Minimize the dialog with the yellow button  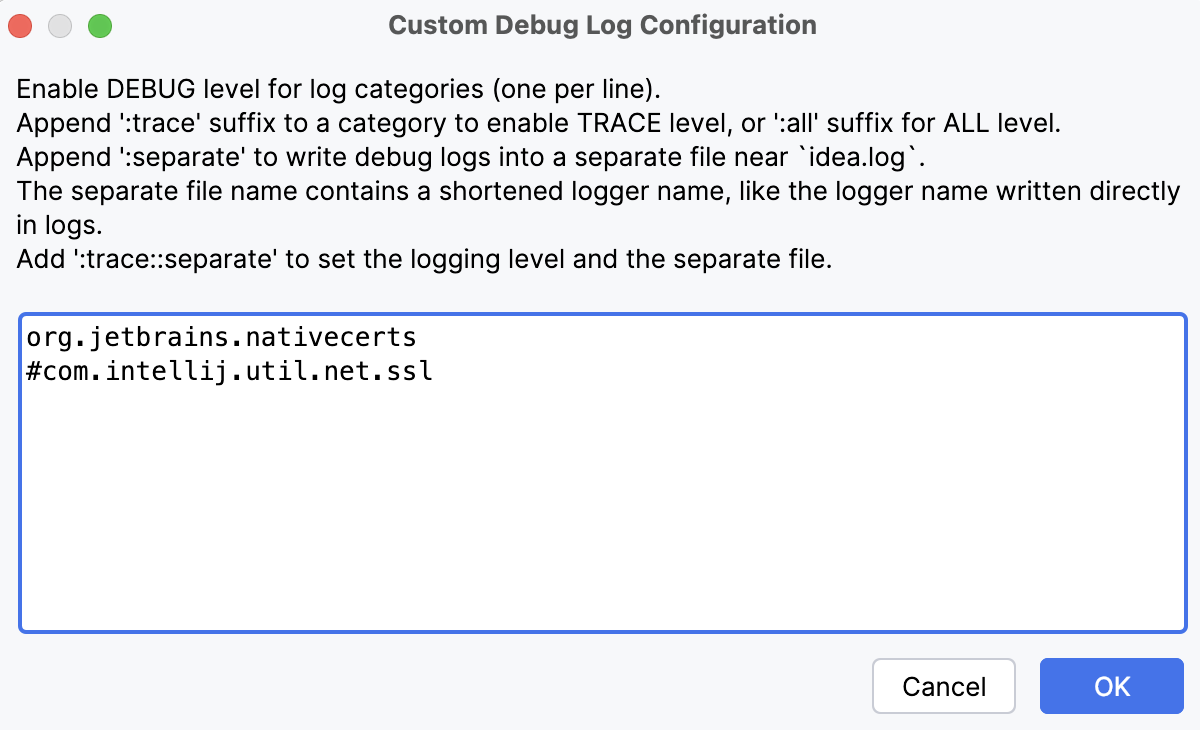click(x=59, y=25)
